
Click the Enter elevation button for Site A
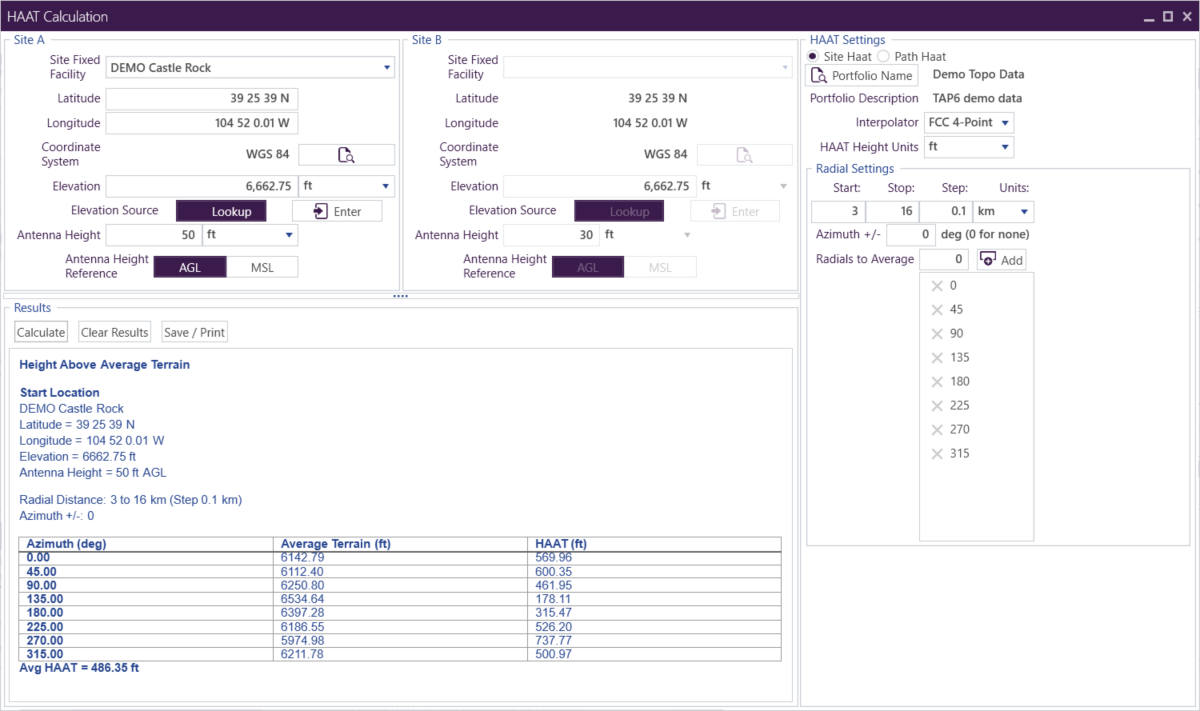(x=336, y=211)
